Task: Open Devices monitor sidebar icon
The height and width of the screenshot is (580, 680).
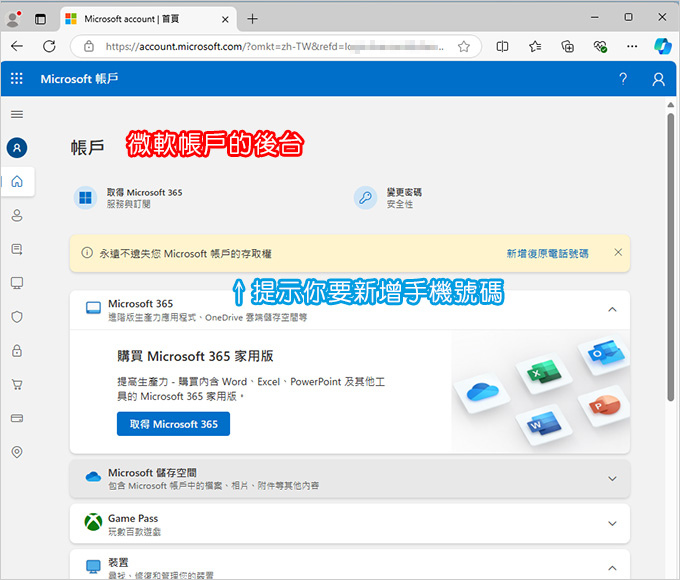Action: coord(17,283)
